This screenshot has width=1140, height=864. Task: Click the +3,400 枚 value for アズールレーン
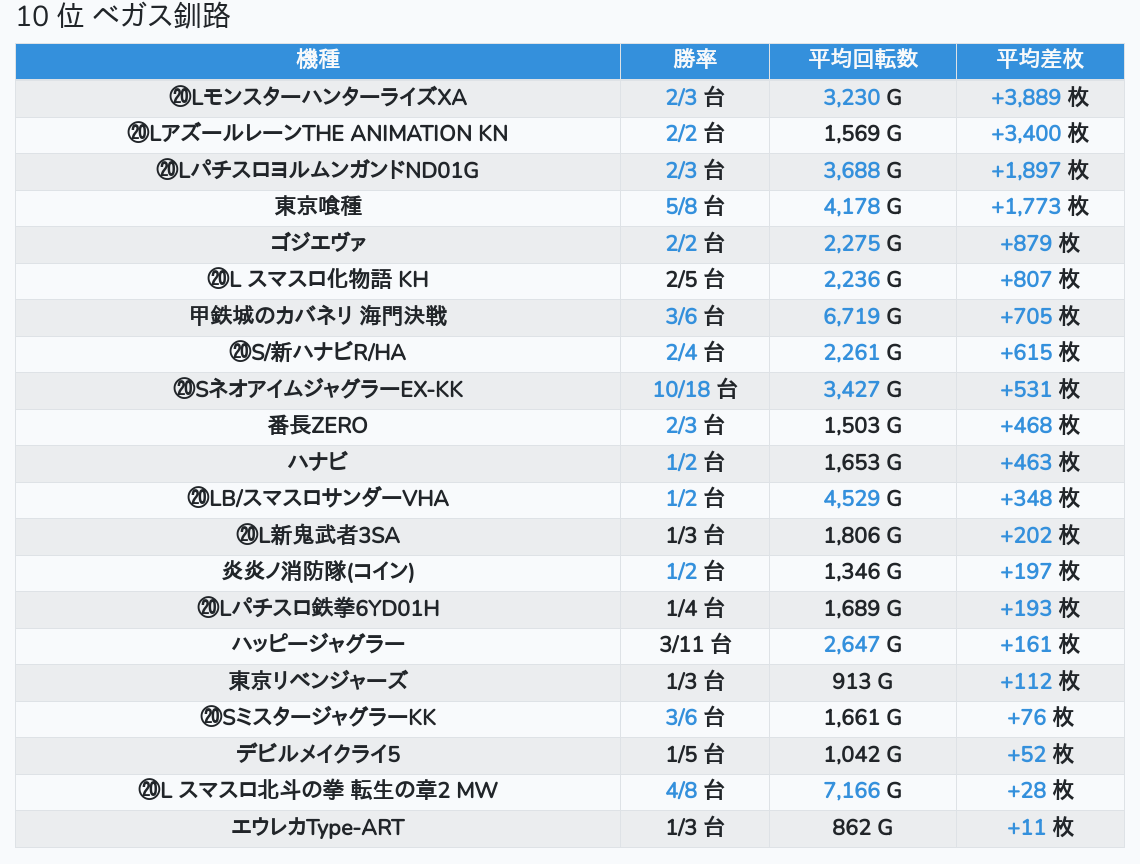coord(1025,134)
